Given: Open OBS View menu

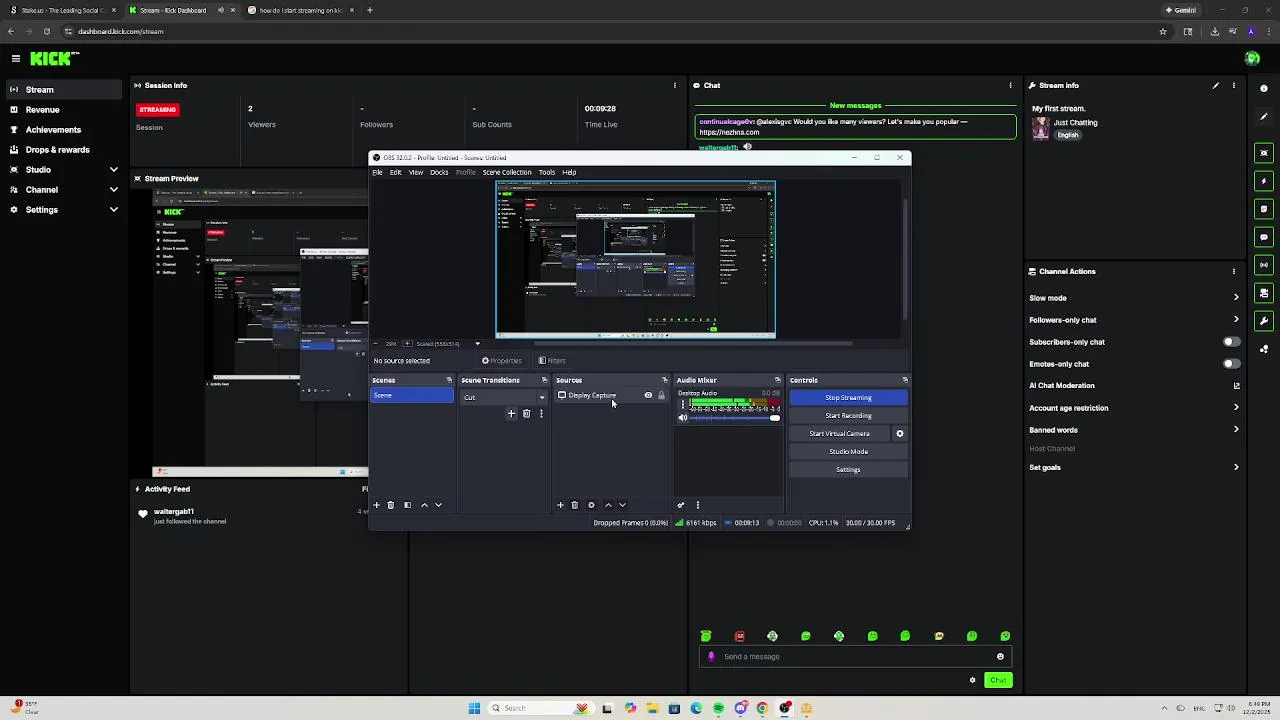Looking at the screenshot, I should click(x=416, y=172).
